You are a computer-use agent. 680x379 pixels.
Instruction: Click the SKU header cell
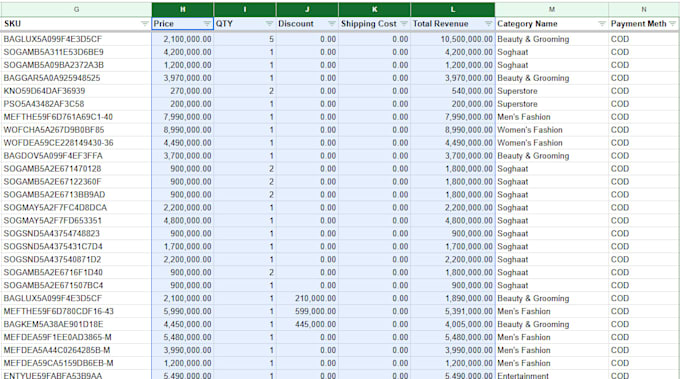tap(76, 24)
